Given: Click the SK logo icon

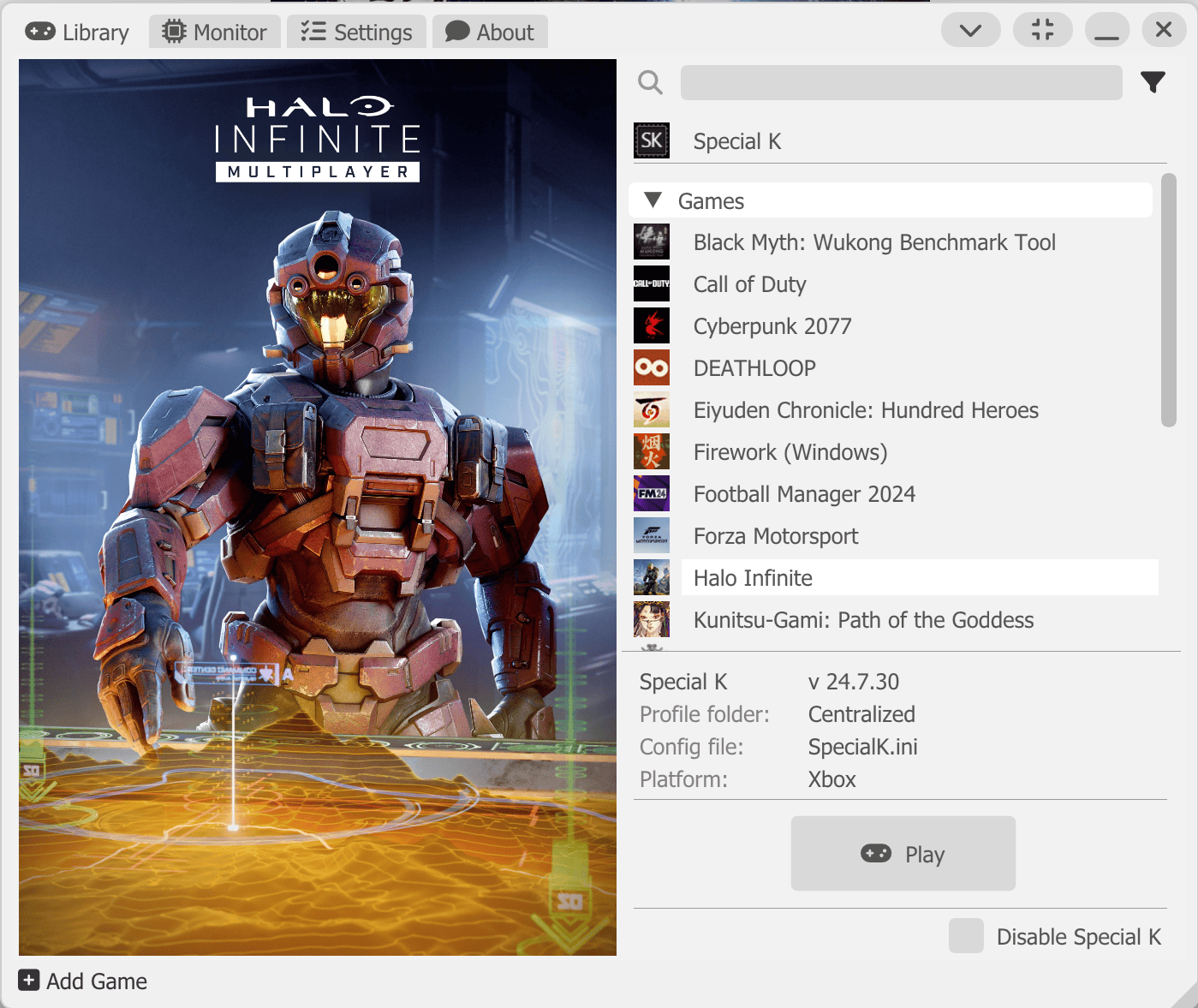Looking at the screenshot, I should point(652,140).
